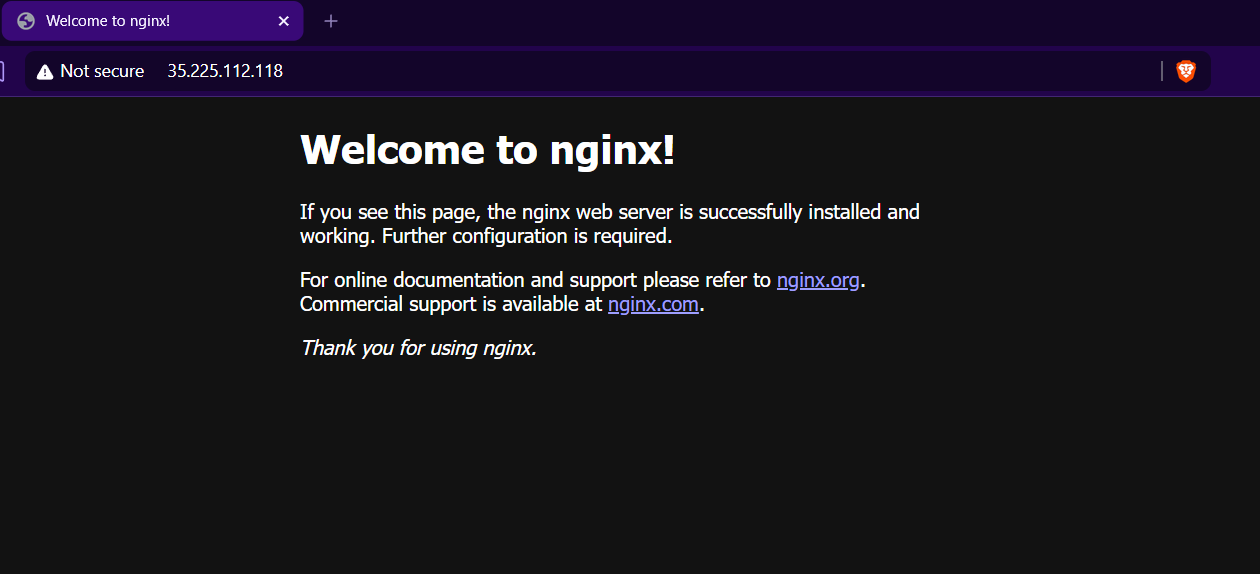Viewport: 1260px width, 574px height.
Task: Click the globe favicon in the tab
Action: (x=26, y=21)
